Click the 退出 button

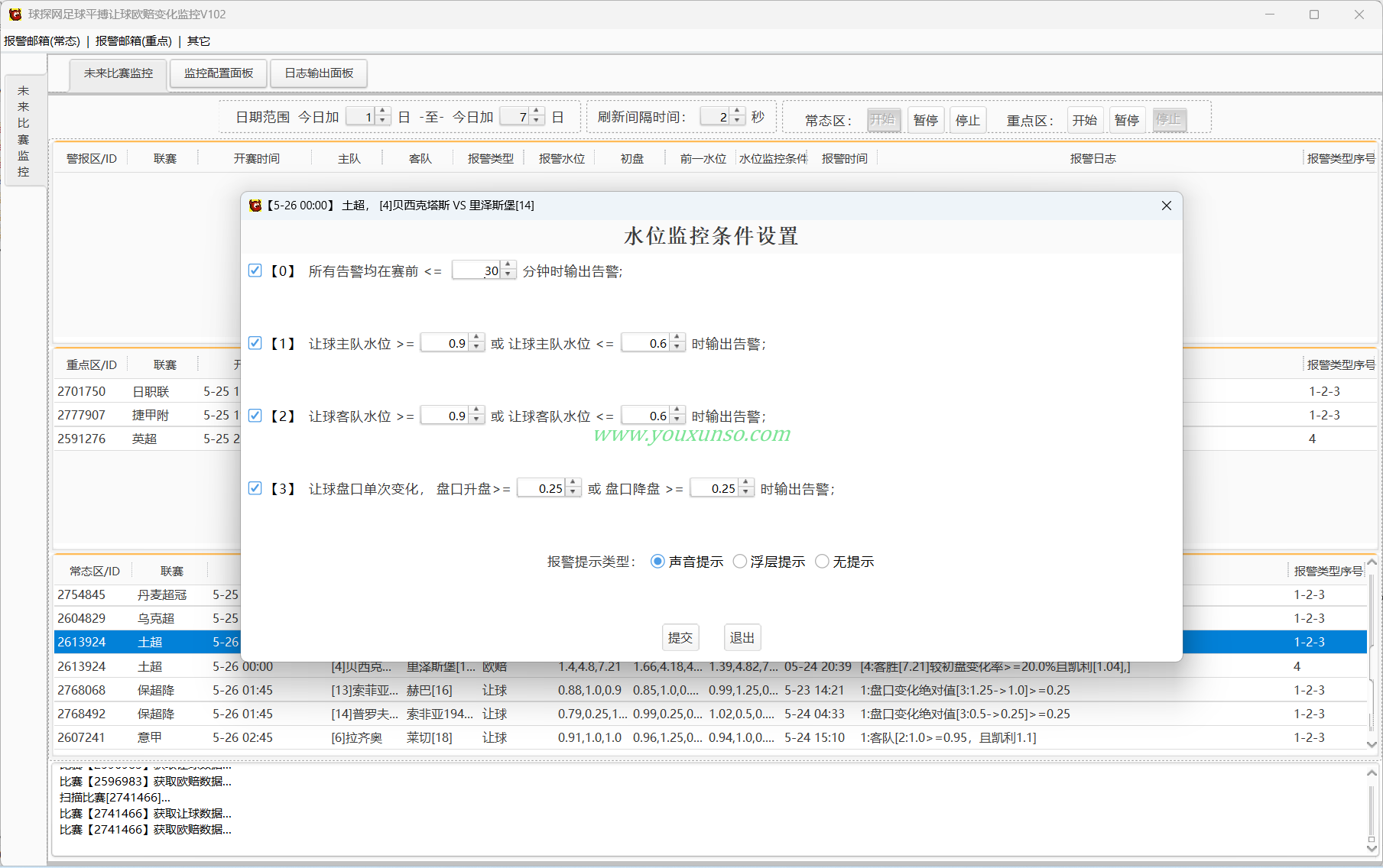[742, 637]
